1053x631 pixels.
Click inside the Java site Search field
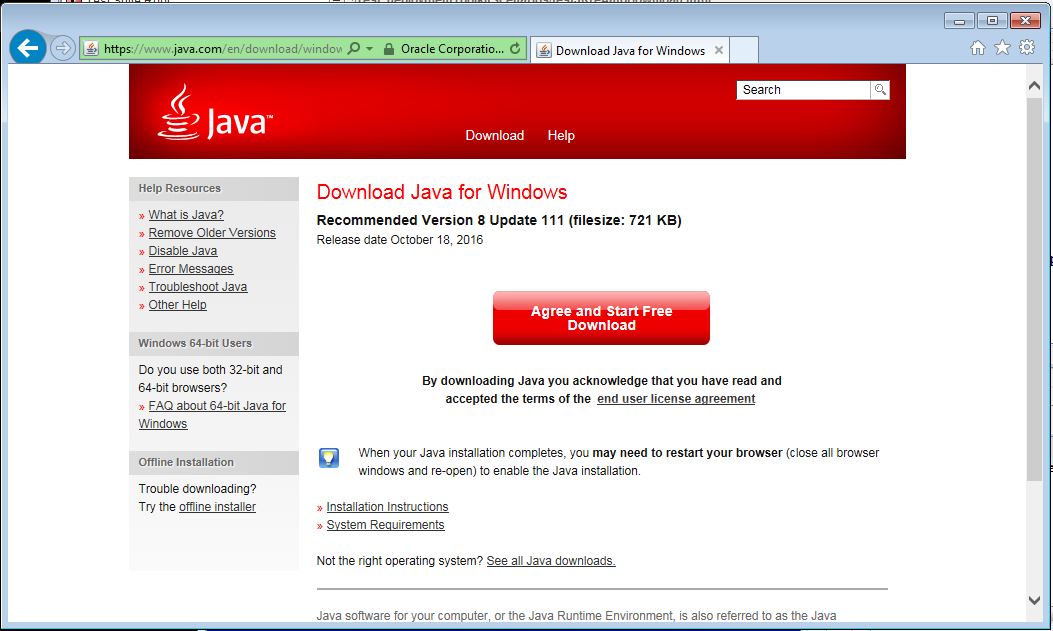coord(803,90)
